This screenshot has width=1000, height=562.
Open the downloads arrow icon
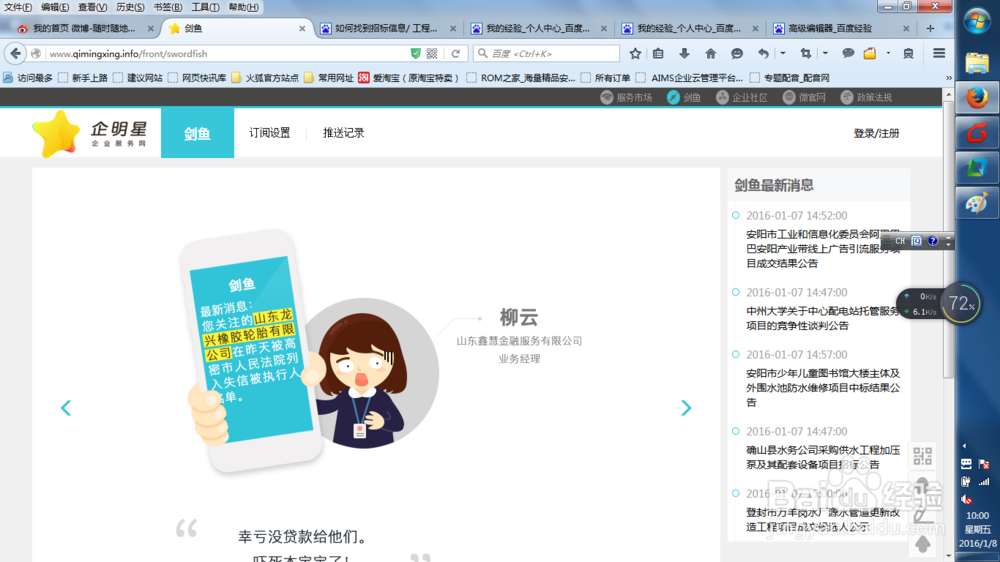coord(684,54)
